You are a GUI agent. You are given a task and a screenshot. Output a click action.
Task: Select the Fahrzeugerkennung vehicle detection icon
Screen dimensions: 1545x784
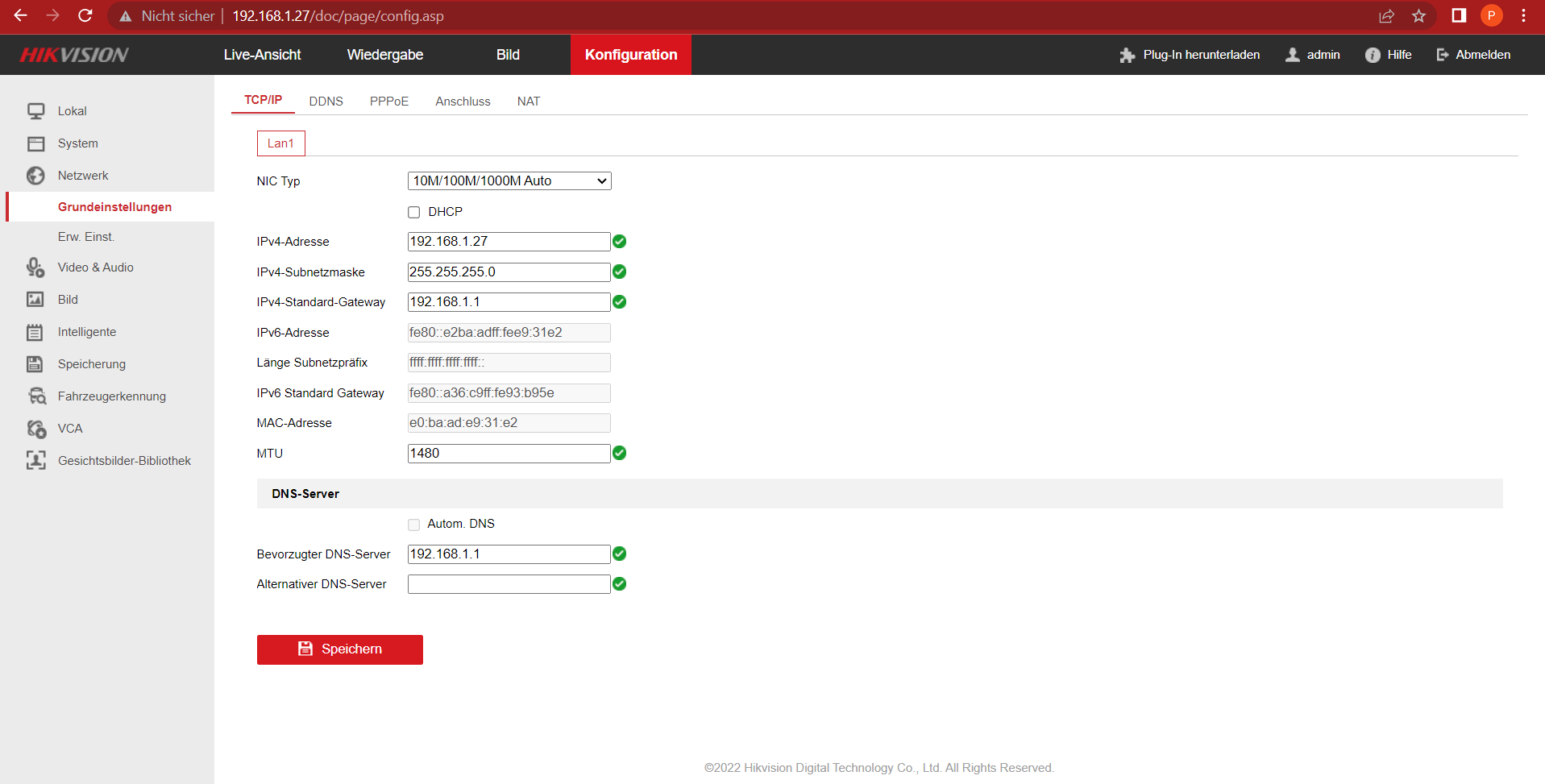[37, 396]
